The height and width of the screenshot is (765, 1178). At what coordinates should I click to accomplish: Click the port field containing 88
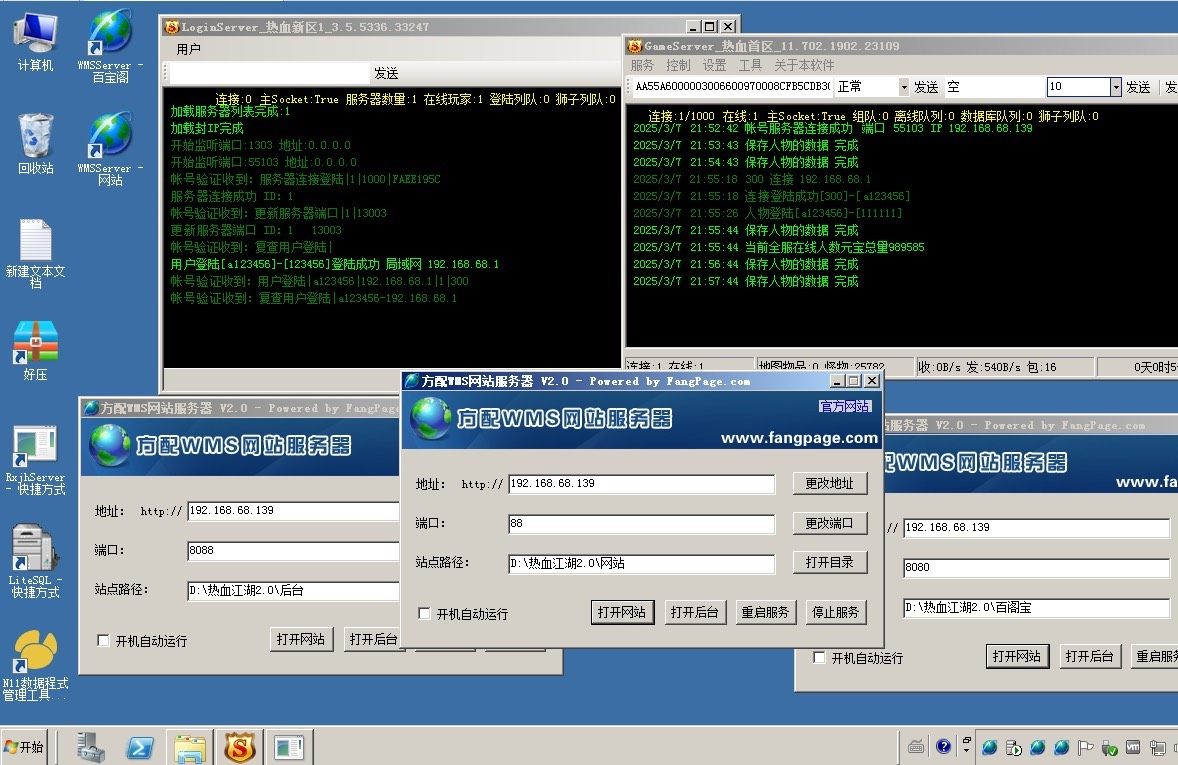[642, 524]
